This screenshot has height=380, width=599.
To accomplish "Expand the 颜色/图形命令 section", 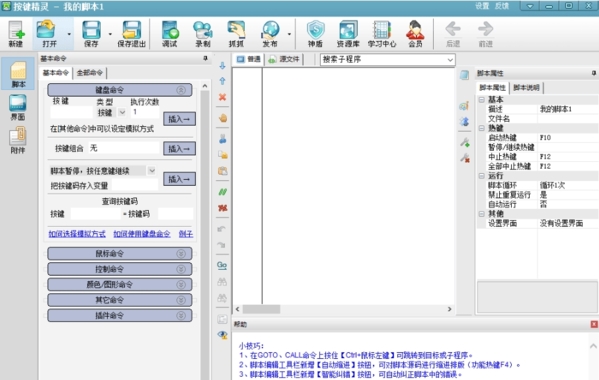I will (x=181, y=285).
